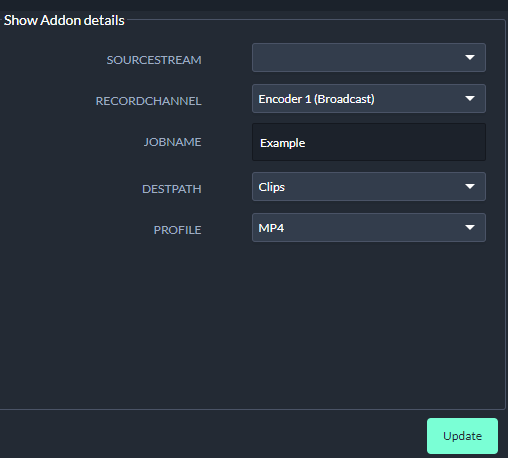Click the DESTPATH field label

click(x=172, y=189)
